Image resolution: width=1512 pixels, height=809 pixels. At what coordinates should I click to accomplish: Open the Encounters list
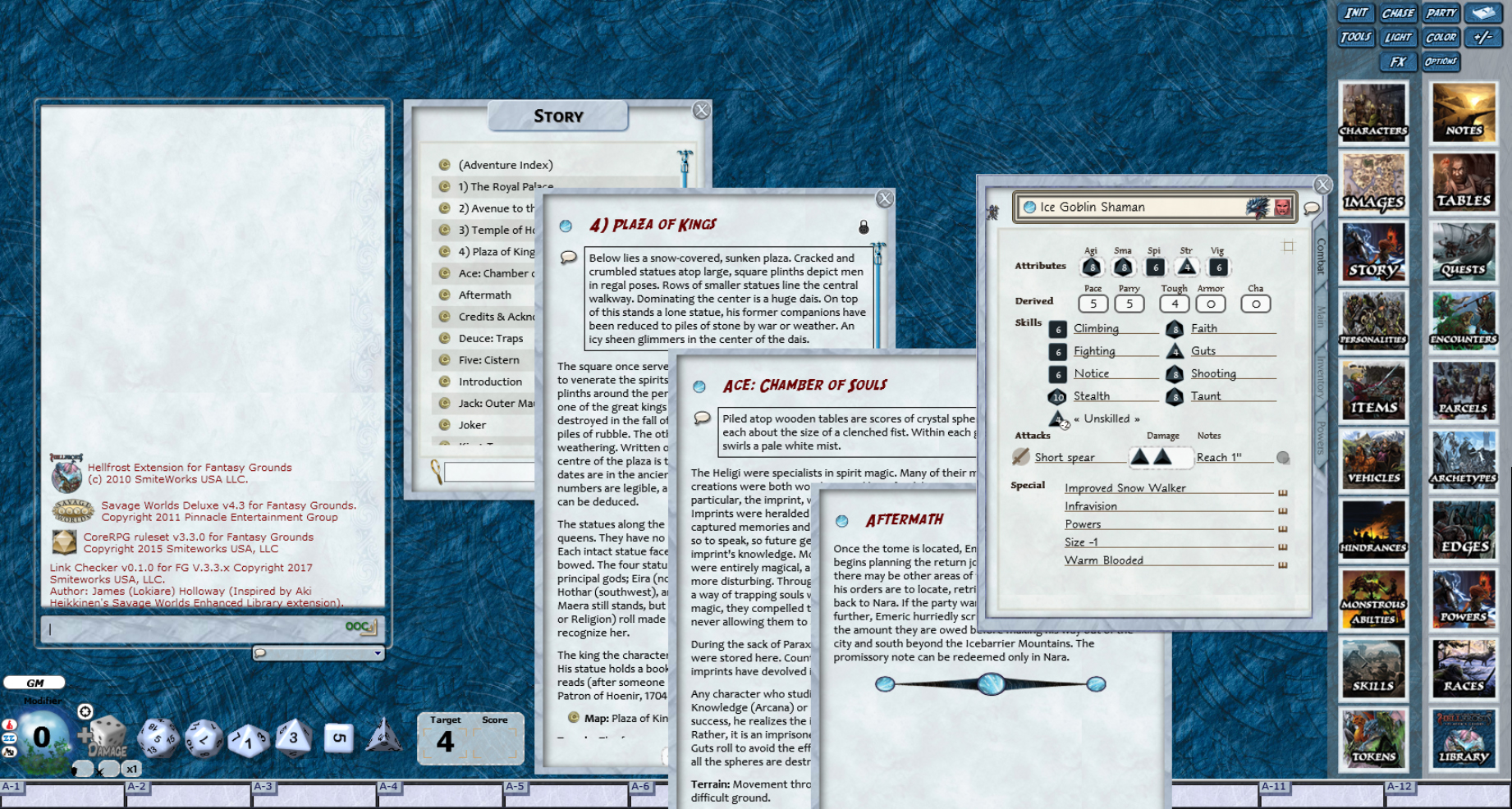[1464, 320]
